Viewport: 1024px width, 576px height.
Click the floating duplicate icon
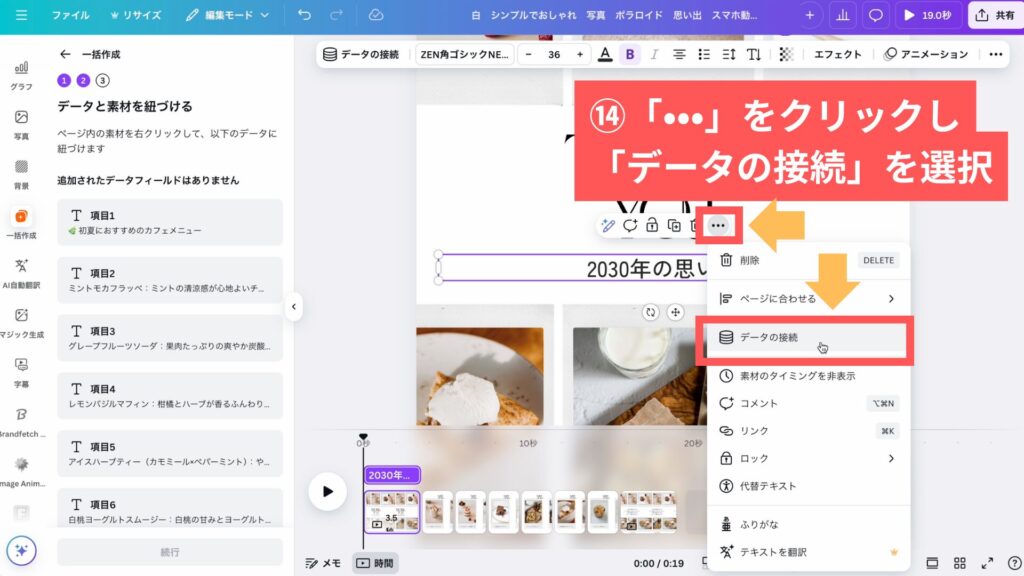(674, 226)
